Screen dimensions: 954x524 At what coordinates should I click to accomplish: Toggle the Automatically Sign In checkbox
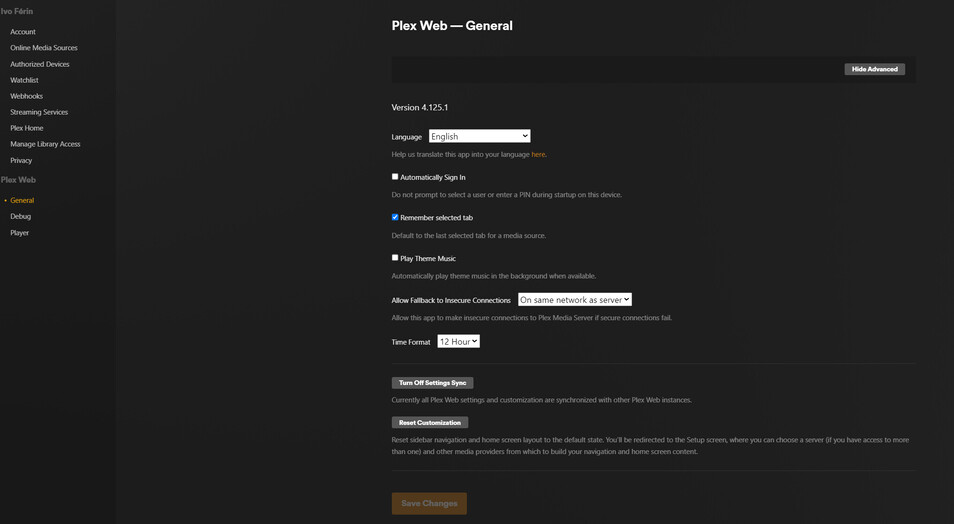click(395, 177)
